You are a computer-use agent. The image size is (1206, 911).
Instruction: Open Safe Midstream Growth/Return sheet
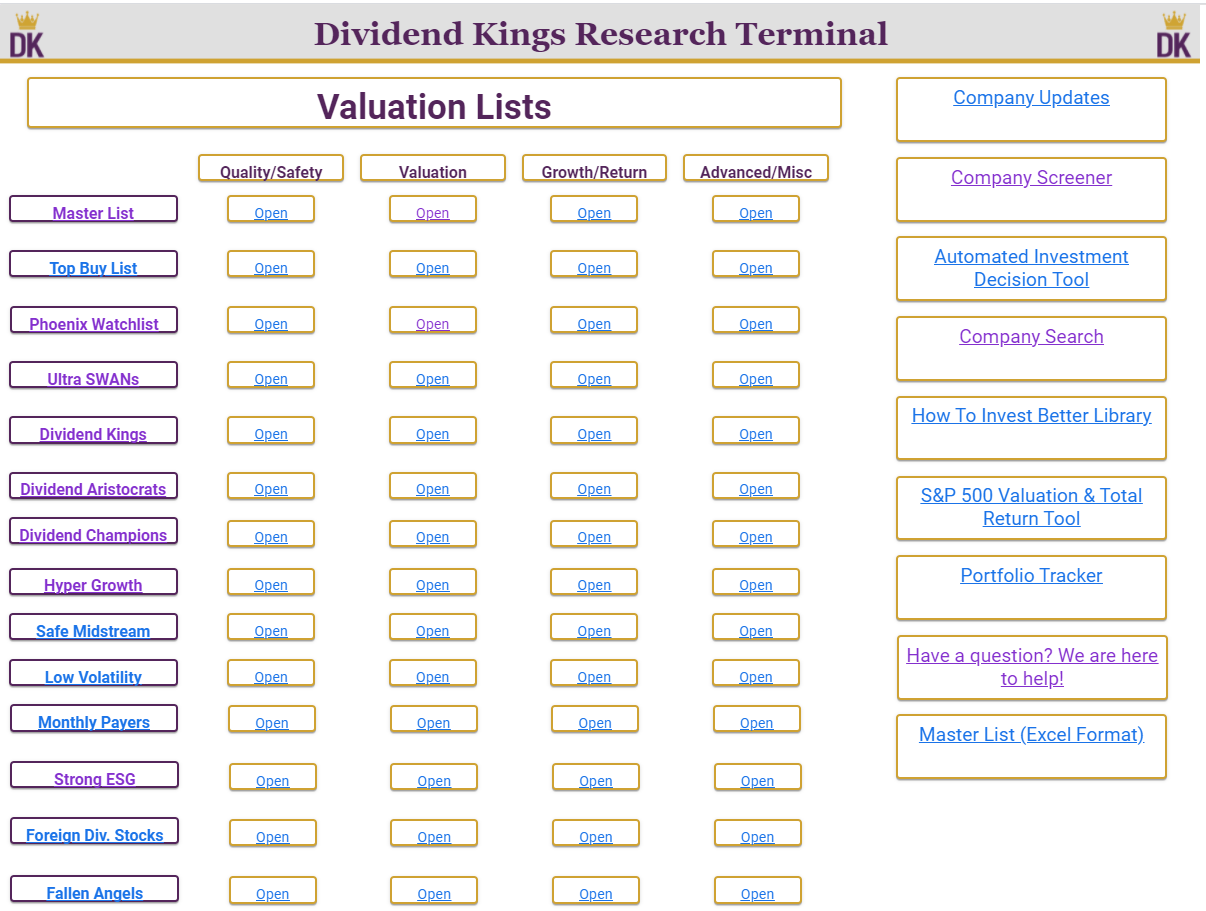pos(594,631)
